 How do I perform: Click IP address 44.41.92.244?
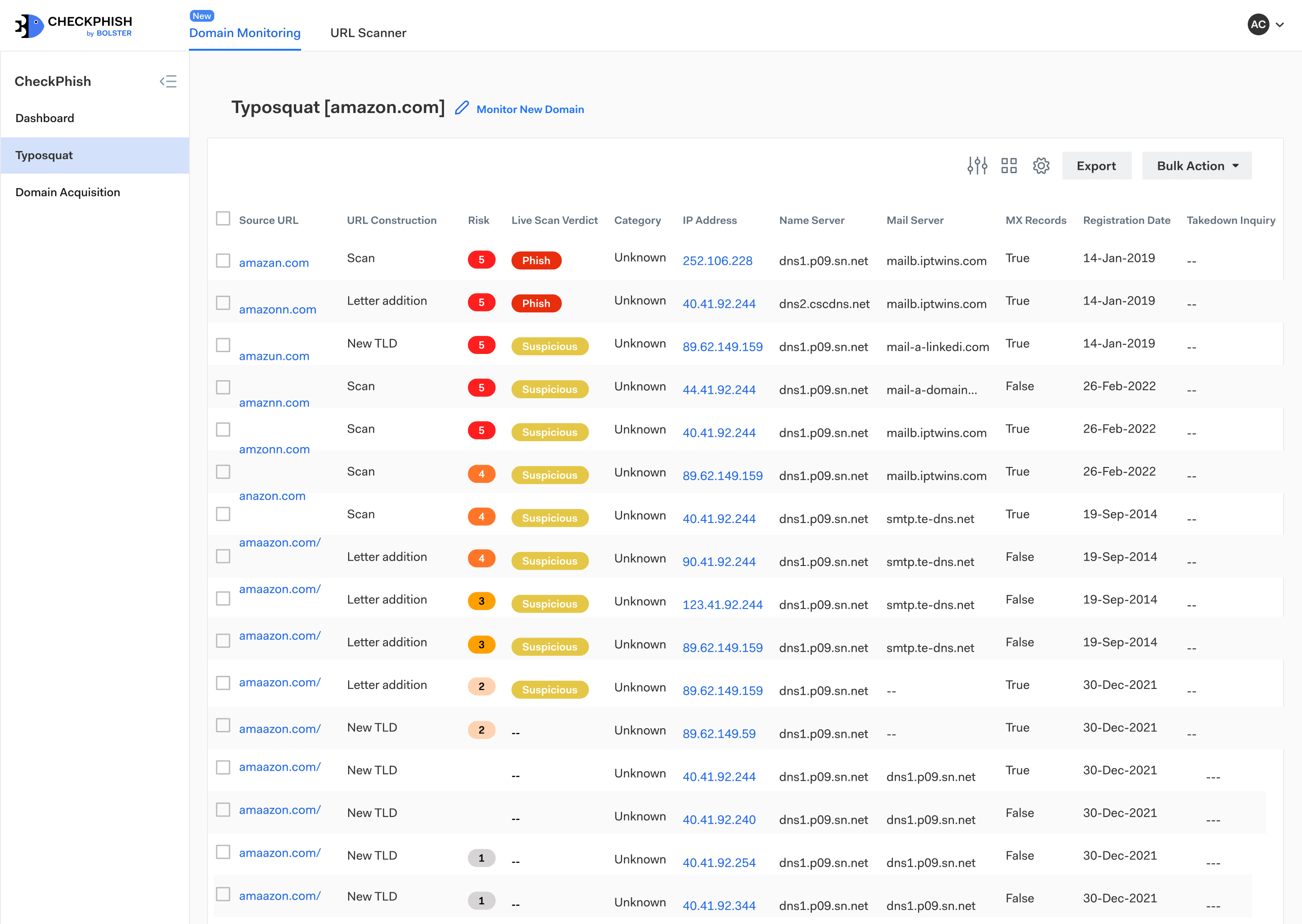pyautogui.click(x=719, y=390)
